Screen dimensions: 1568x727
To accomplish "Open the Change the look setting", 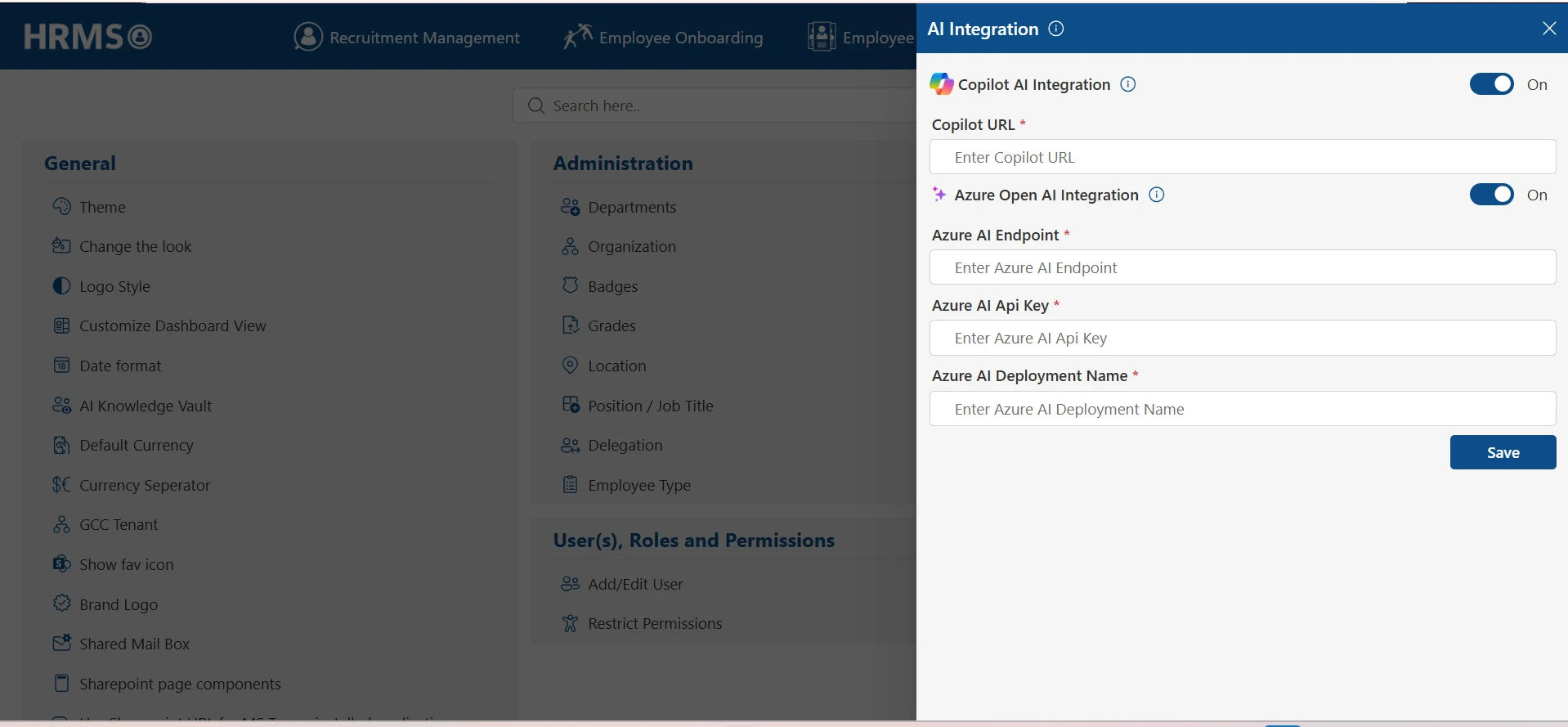I will point(135,246).
